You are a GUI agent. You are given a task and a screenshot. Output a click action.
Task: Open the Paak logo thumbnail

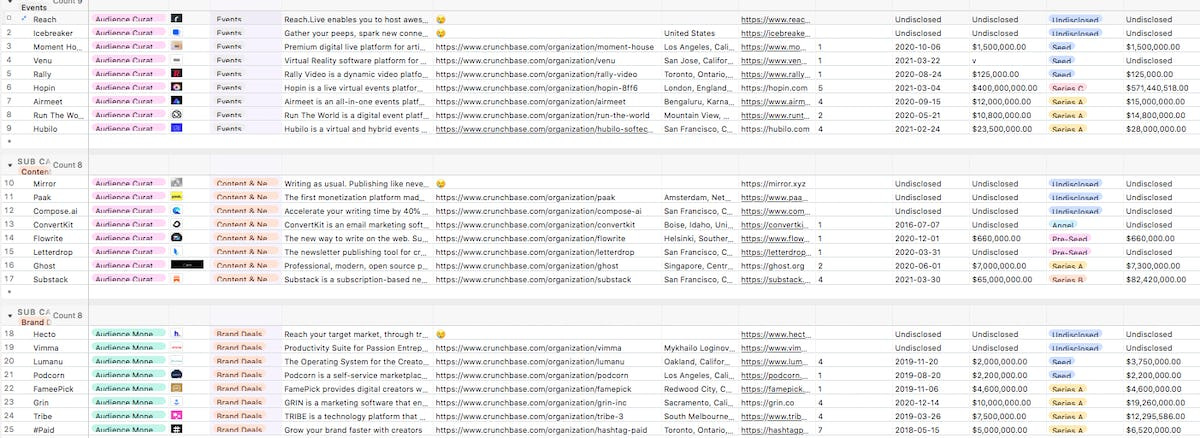pyautogui.click(x=176, y=197)
